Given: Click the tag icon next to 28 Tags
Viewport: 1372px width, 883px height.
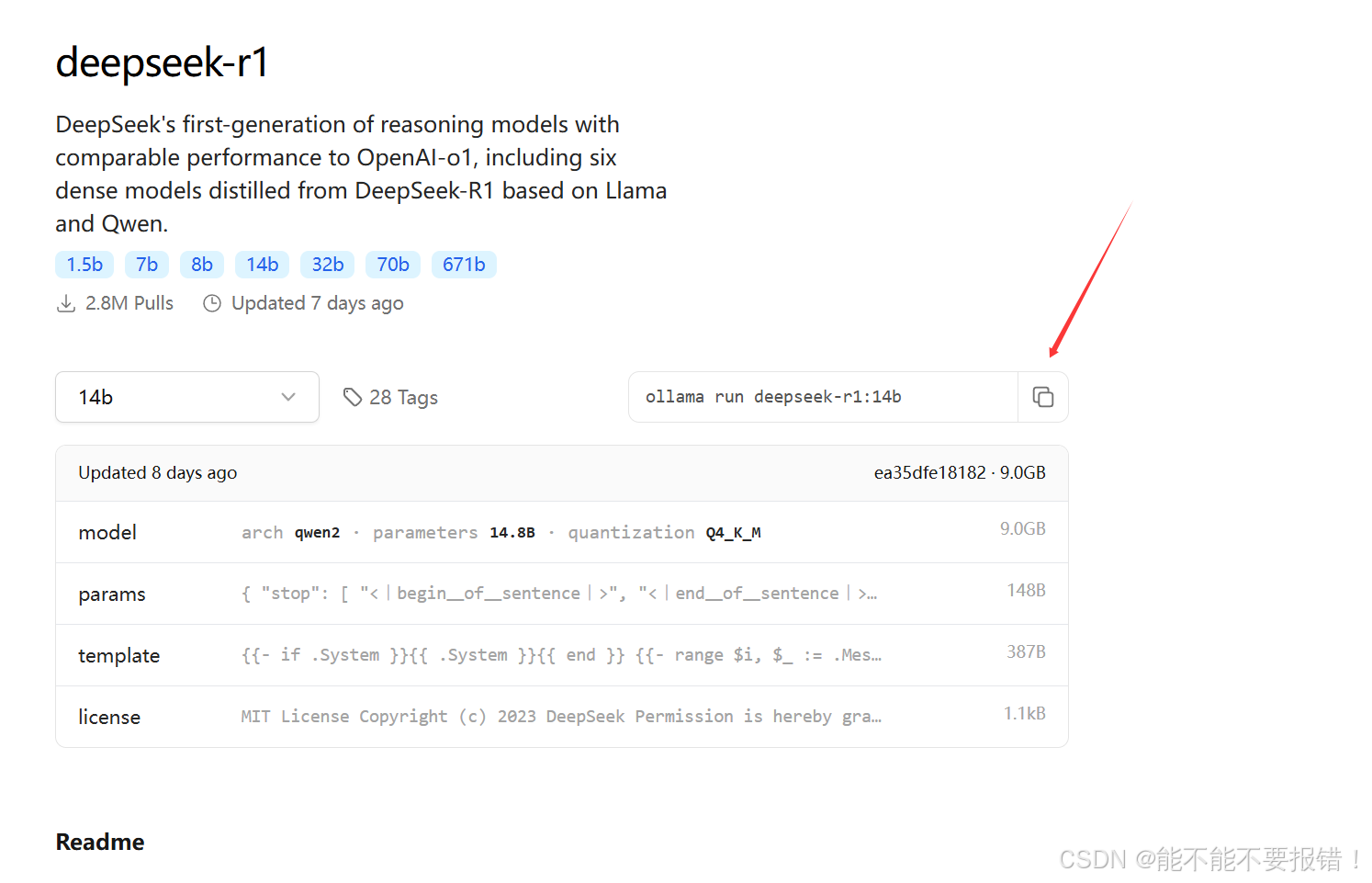Looking at the screenshot, I should (354, 396).
